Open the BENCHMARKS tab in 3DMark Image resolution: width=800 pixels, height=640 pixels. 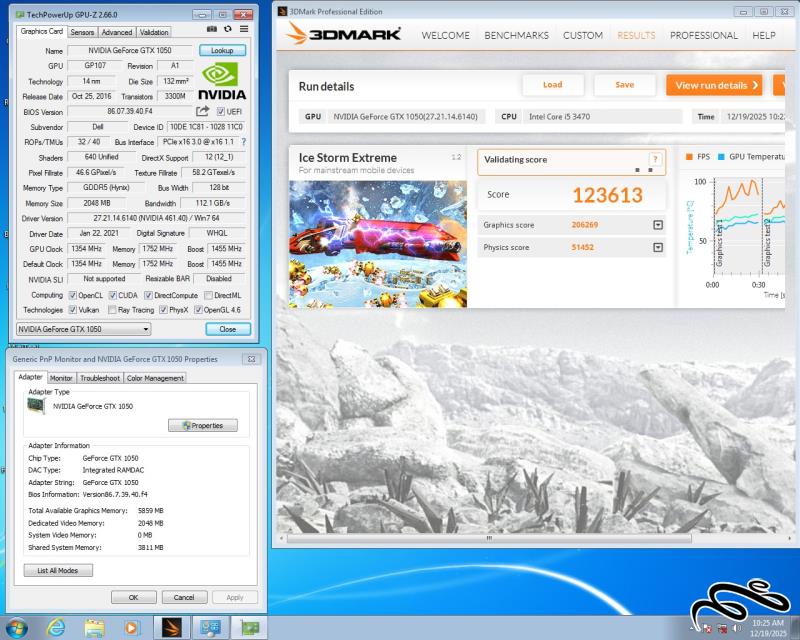[x=516, y=35]
